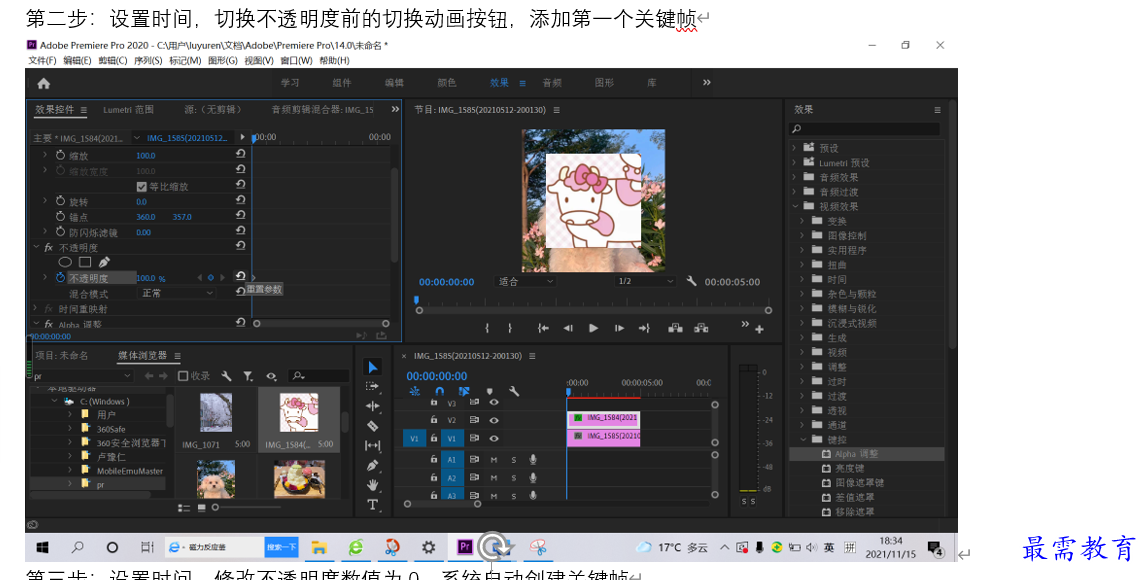Step forward one frame
The width and height of the screenshot is (1144, 580).
[x=619, y=328]
